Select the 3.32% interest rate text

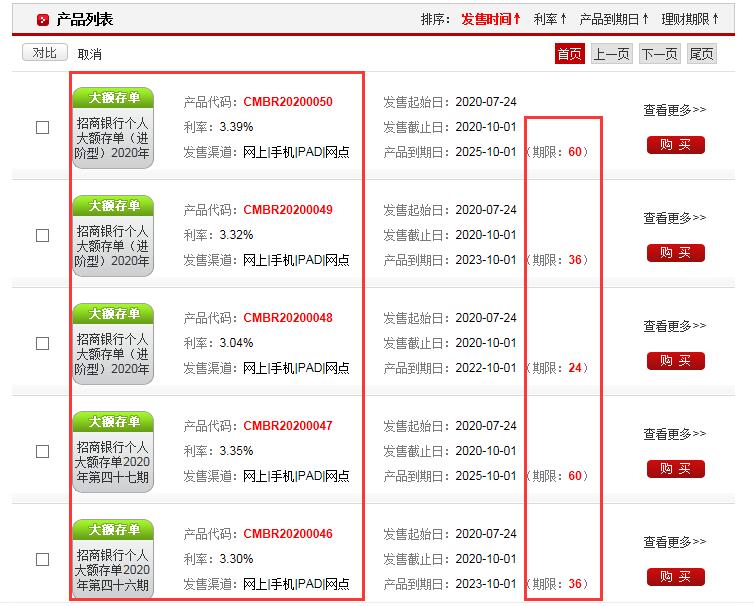tap(236, 235)
